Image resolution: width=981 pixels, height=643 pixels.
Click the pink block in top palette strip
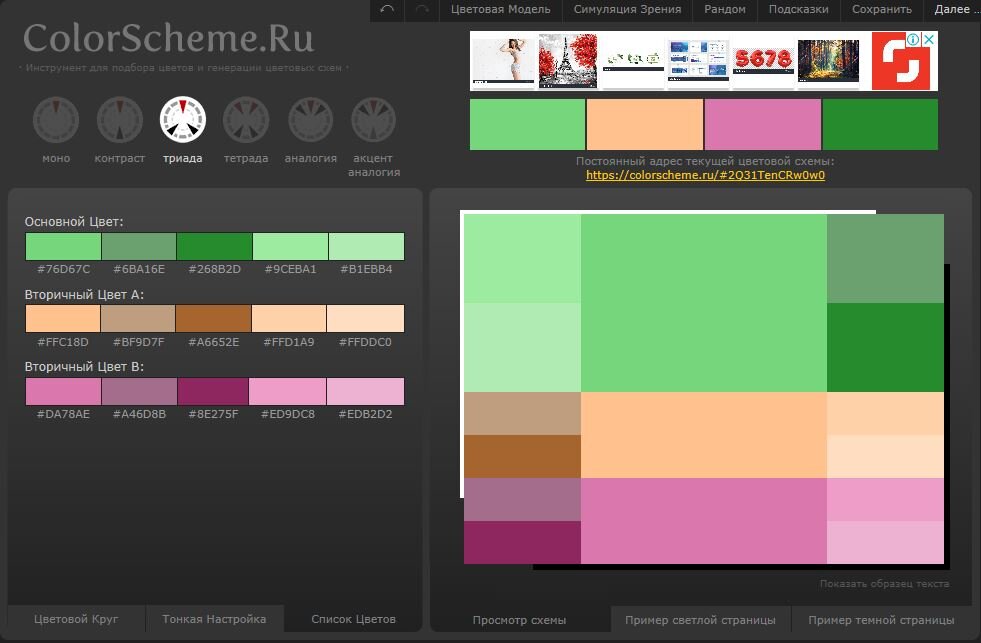(x=763, y=124)
